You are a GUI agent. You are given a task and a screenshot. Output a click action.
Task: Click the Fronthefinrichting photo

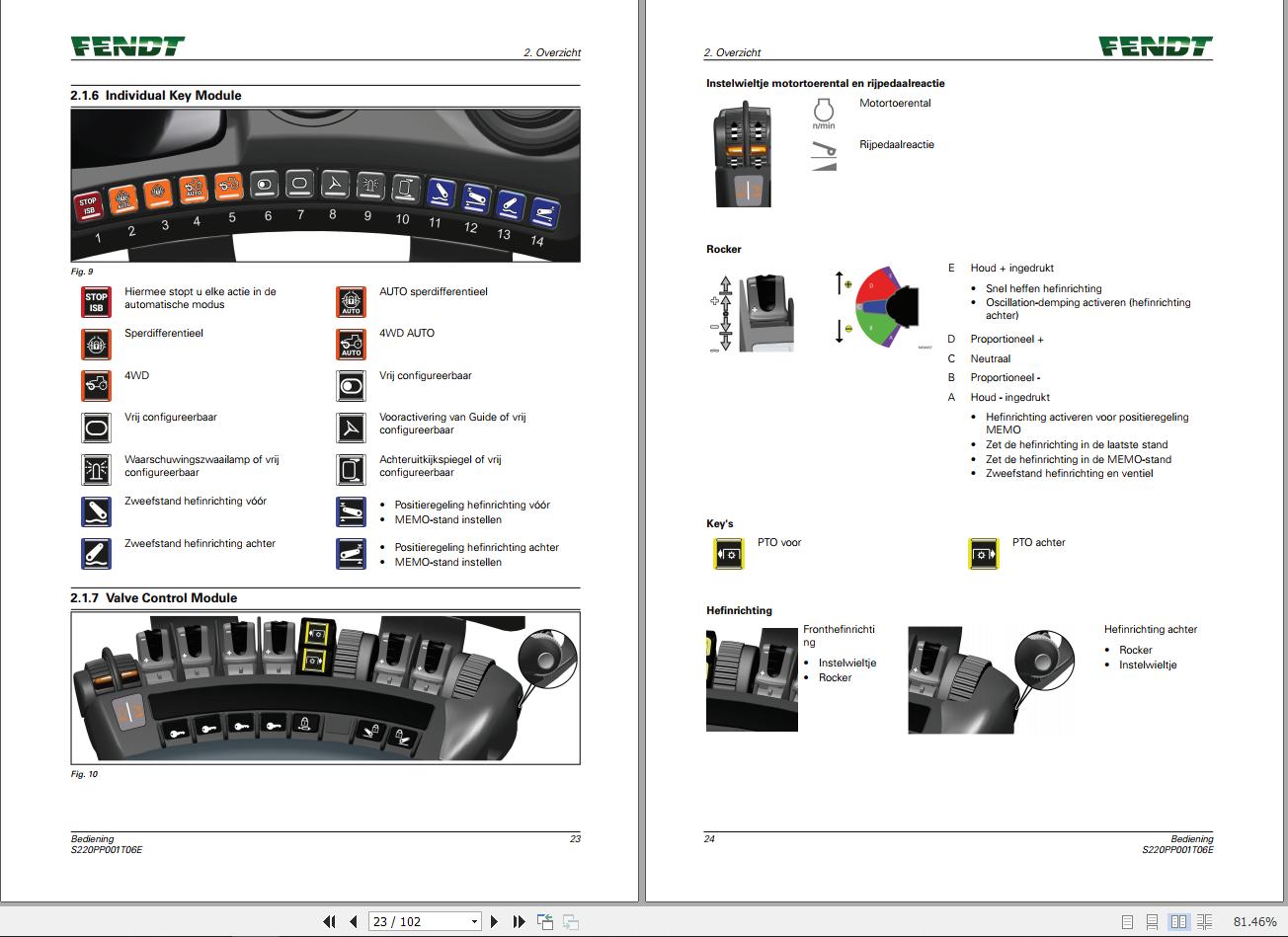pos(752,678)
